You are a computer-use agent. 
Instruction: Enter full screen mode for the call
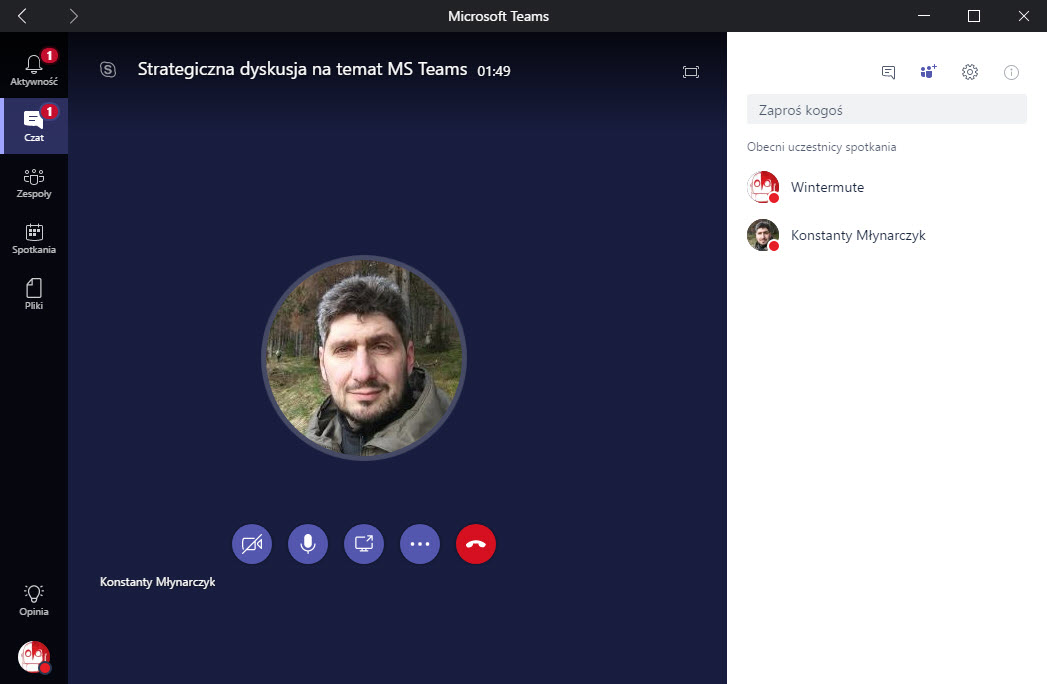pyautogui.click(x=691, y=71)
